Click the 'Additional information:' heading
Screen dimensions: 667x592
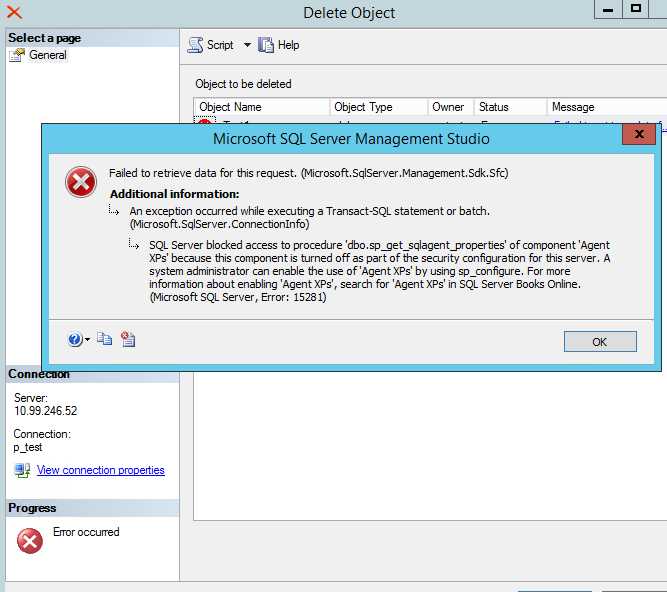(174, 194)
